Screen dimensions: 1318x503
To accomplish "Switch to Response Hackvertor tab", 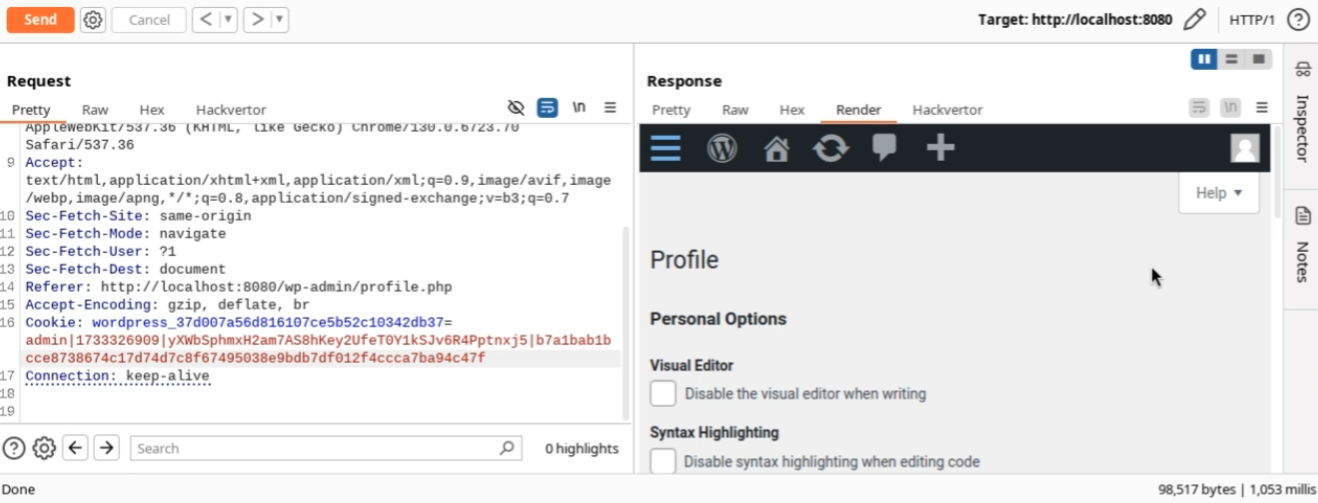I will pyautogui.click(x=947, y=110).
